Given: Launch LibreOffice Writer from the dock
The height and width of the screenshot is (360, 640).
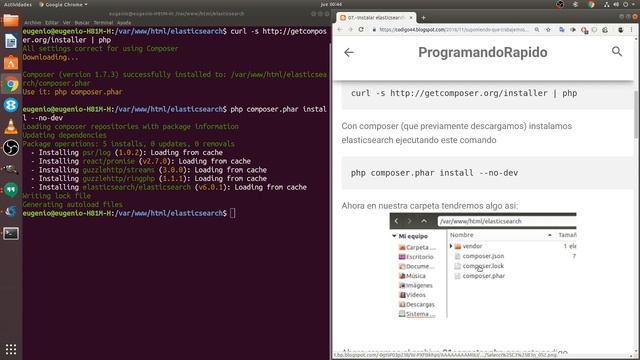Looking at the screenshot, I should (x=11, y=42).
